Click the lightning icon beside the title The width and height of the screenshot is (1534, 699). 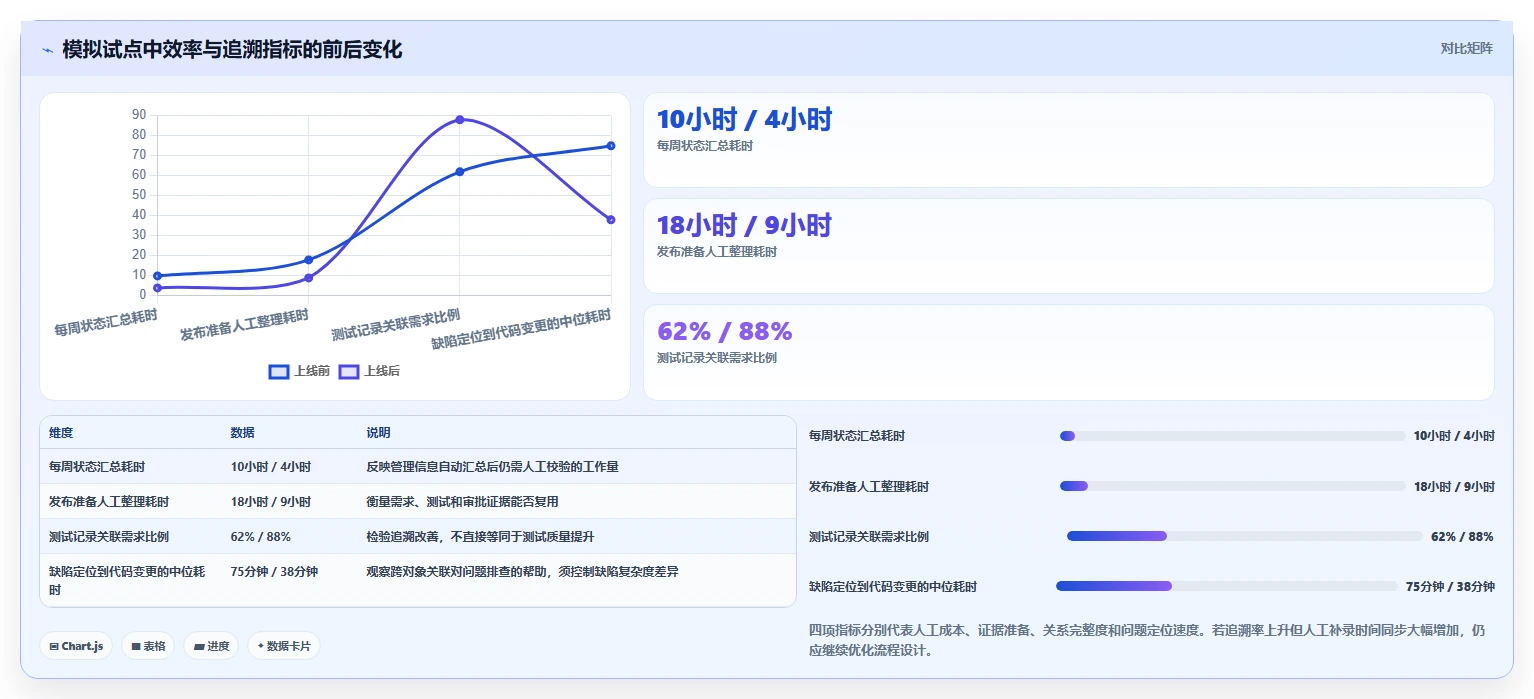pos(47,50)
